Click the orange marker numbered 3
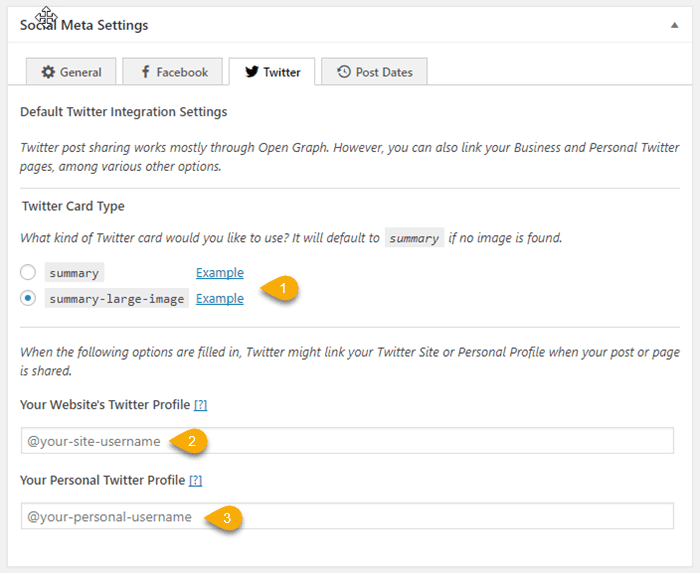700x573 pixels. click(226, 517)
